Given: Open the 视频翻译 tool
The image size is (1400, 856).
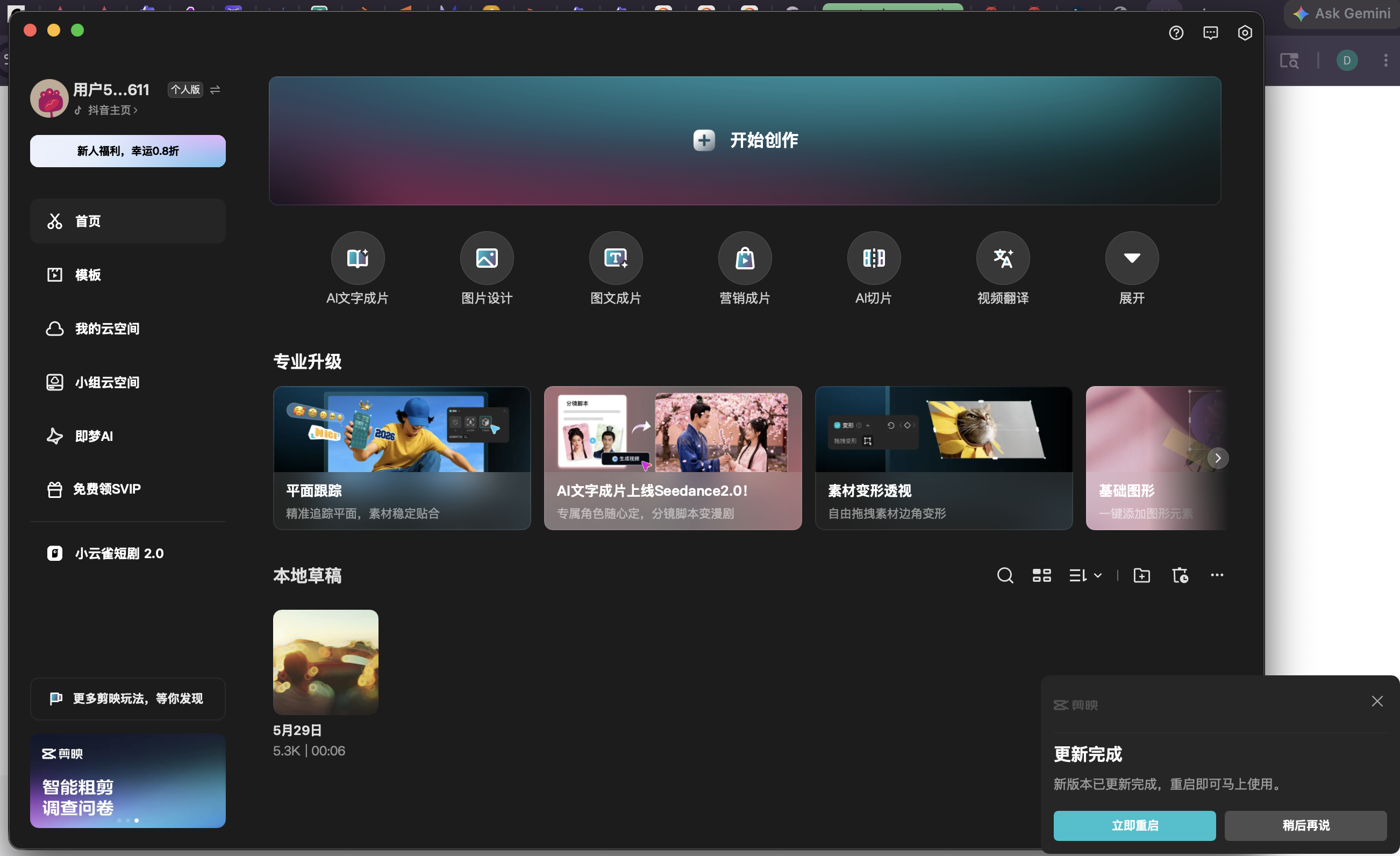Looking at the screenshot, I should click(x=1002, y=268).
